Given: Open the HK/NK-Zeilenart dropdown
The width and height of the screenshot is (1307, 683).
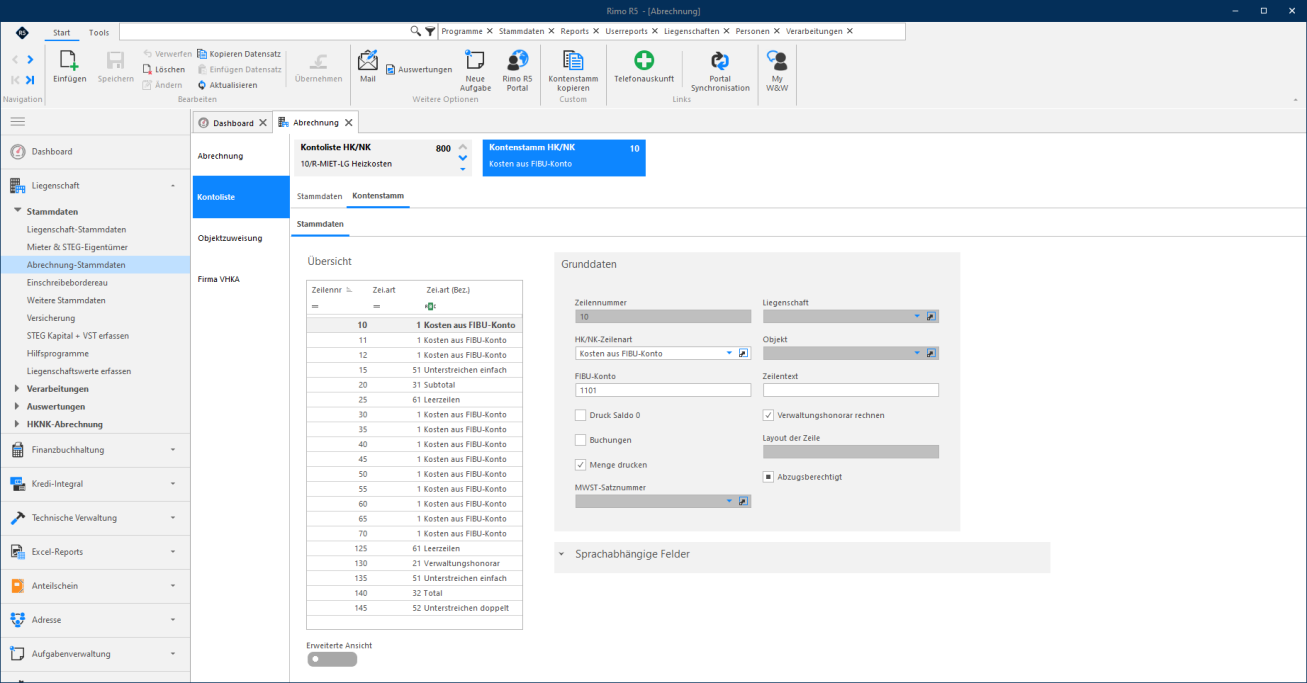Looking at the screenshot, I should point(729,353).
